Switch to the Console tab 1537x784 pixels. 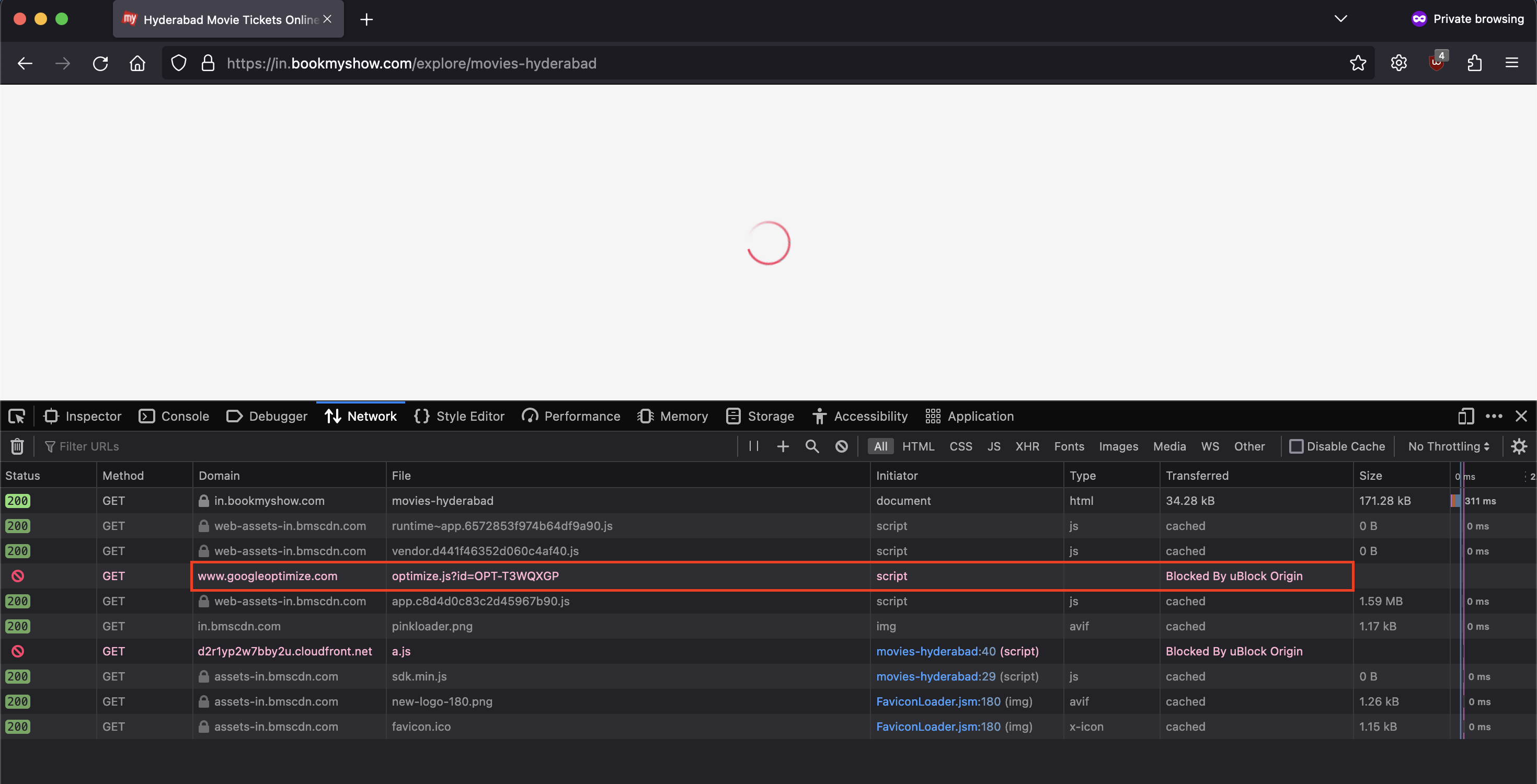(x=174, y=416)
